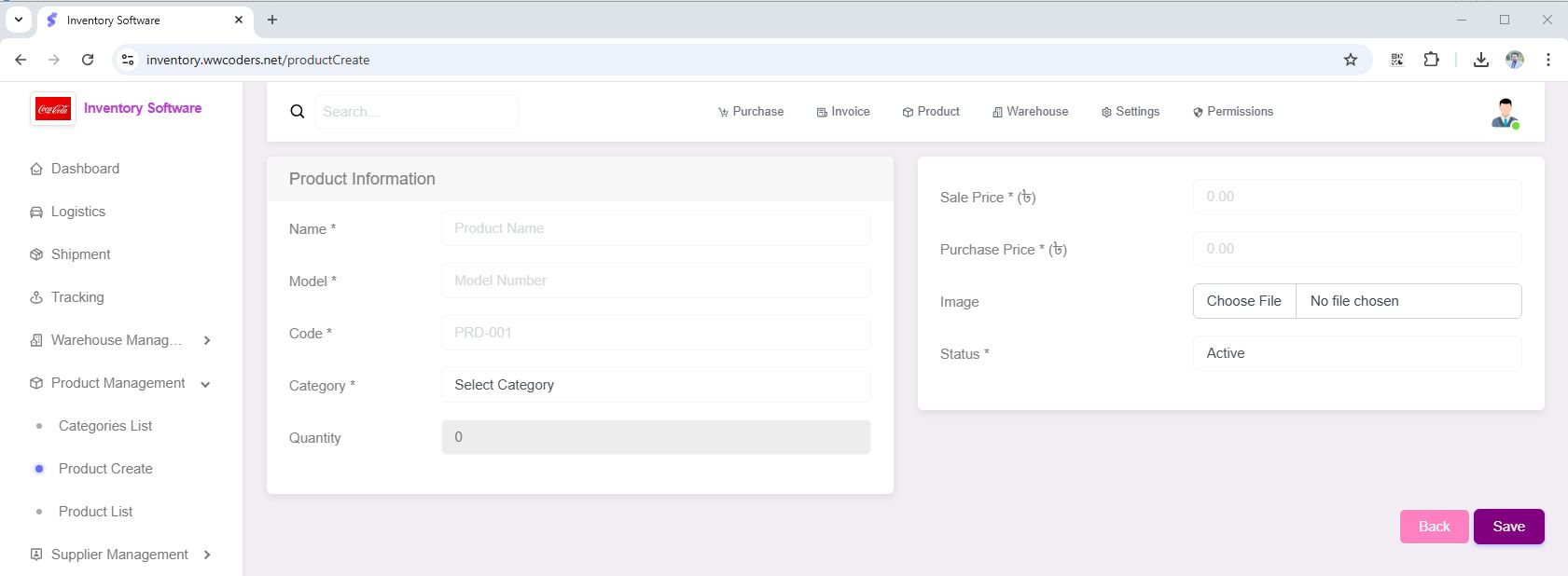Viewport: 1568px width, 576px height.
Task: Click the Shipment box icon
Action: tap(36, 254)
